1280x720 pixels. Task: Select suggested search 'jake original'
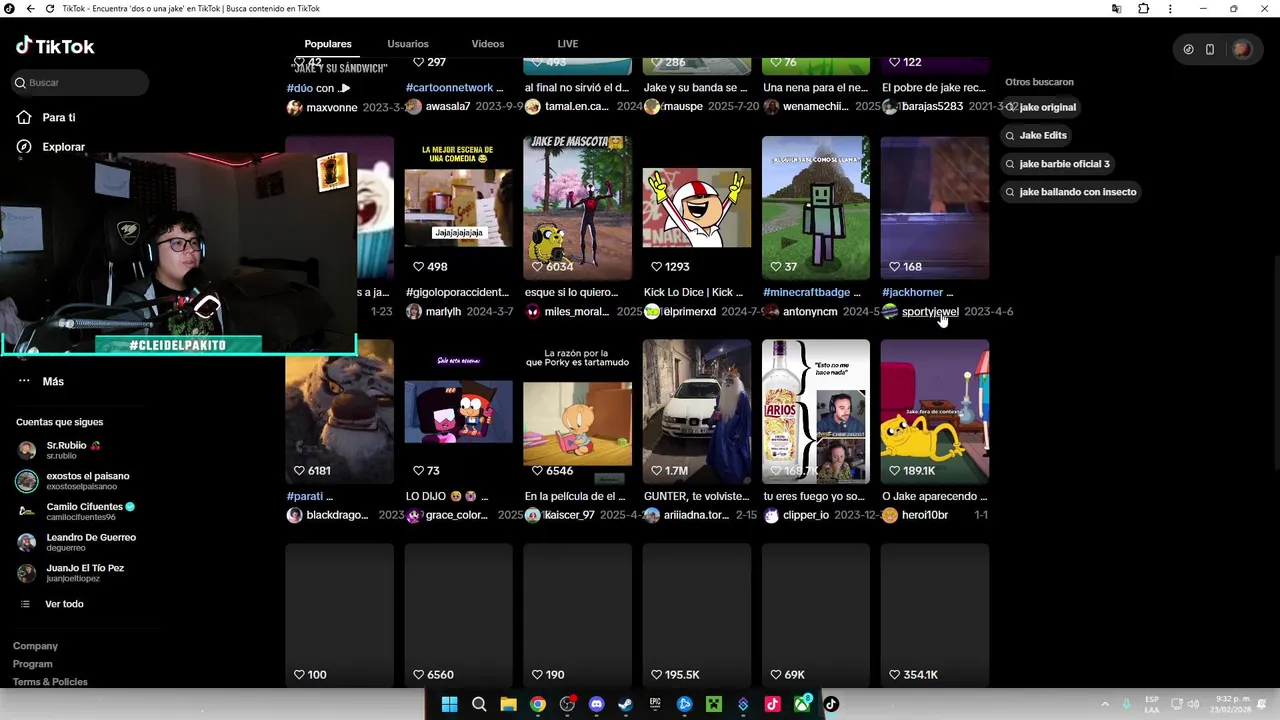1041,107
